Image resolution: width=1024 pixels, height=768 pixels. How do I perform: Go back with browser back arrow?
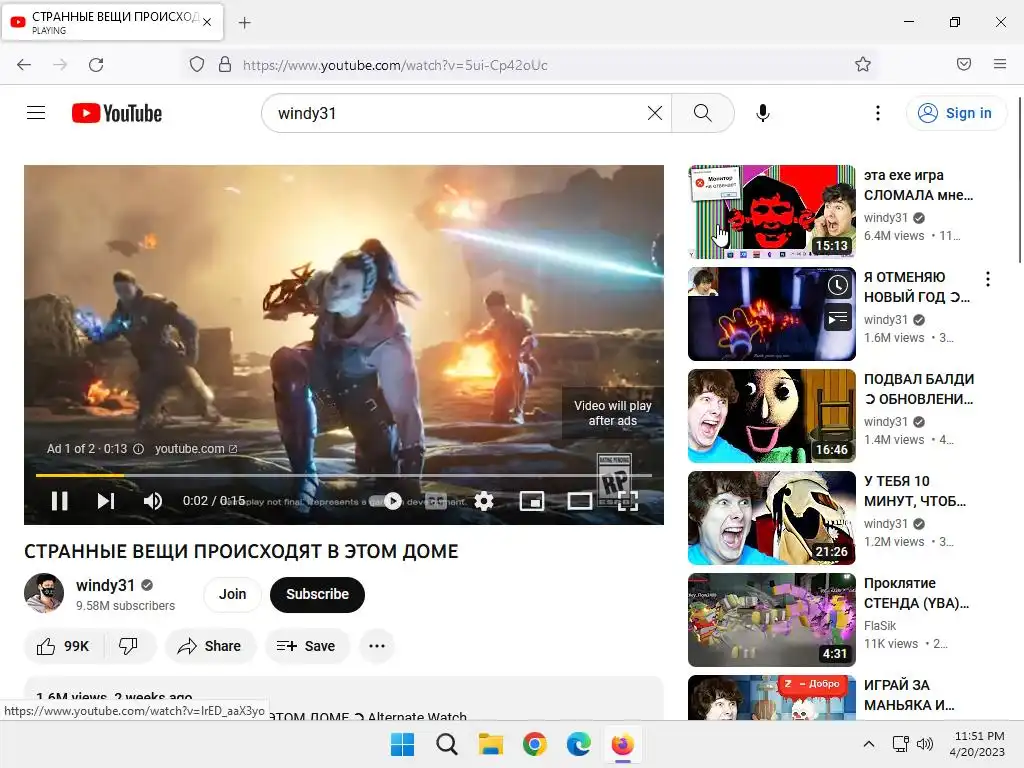(x=24, y=64)
